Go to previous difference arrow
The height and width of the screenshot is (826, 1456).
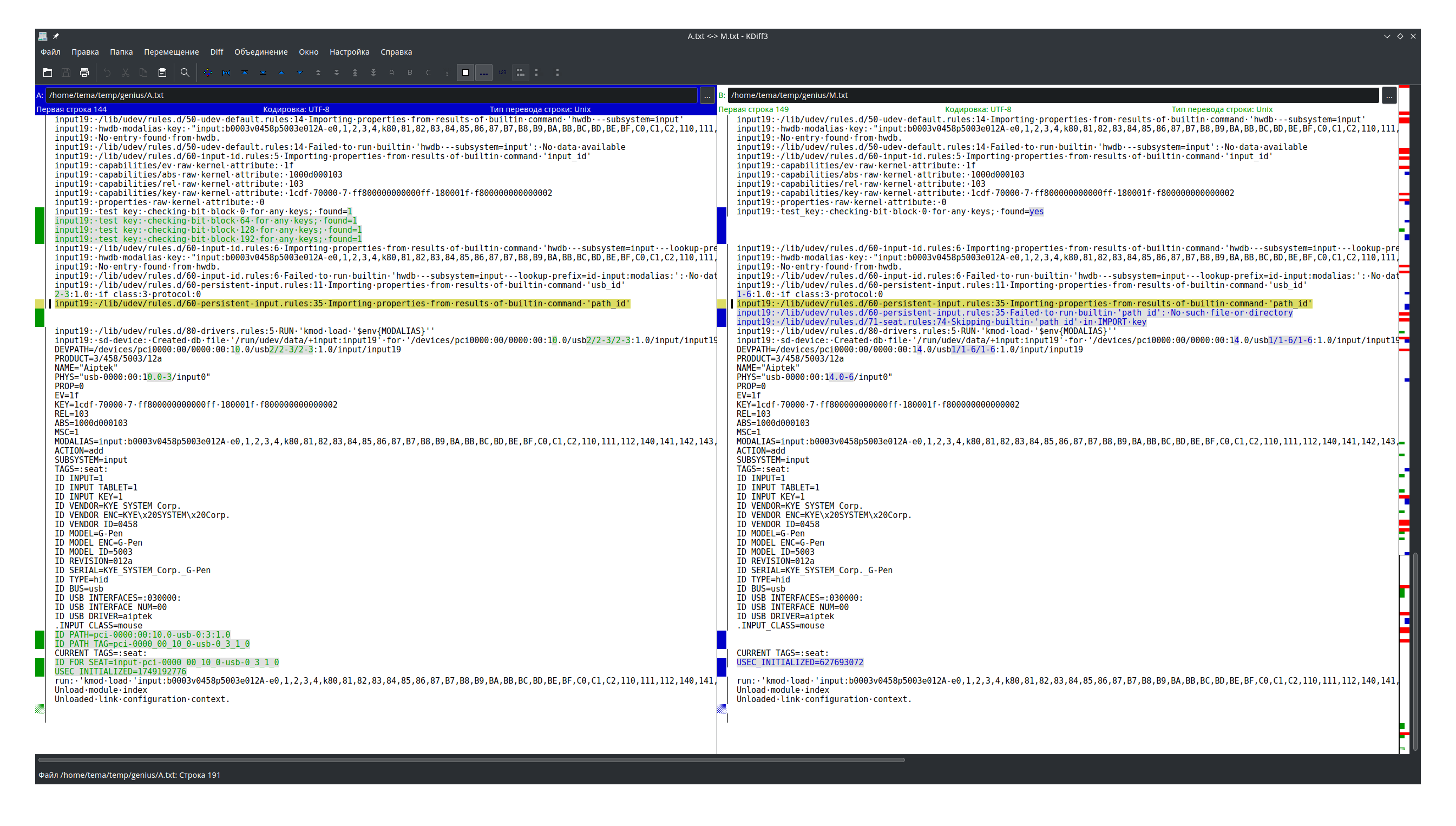pos(281,73)
